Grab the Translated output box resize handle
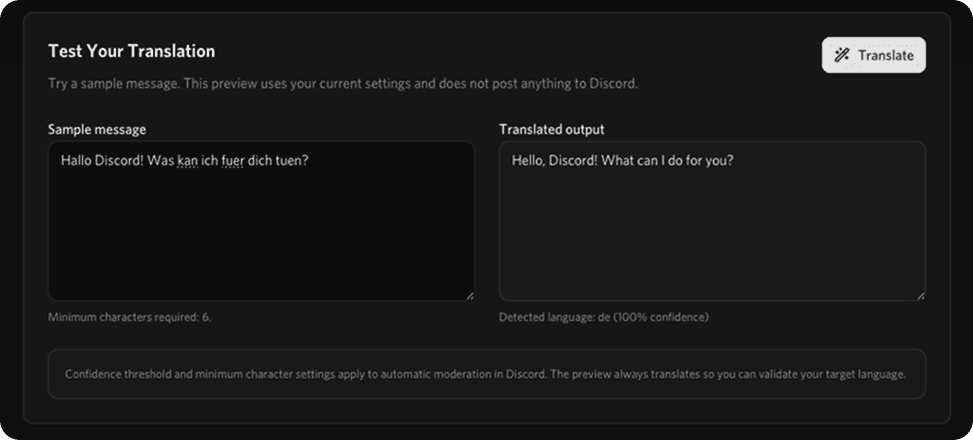The height and width of the screenshot is (440, 973). (x=920, y=295)
